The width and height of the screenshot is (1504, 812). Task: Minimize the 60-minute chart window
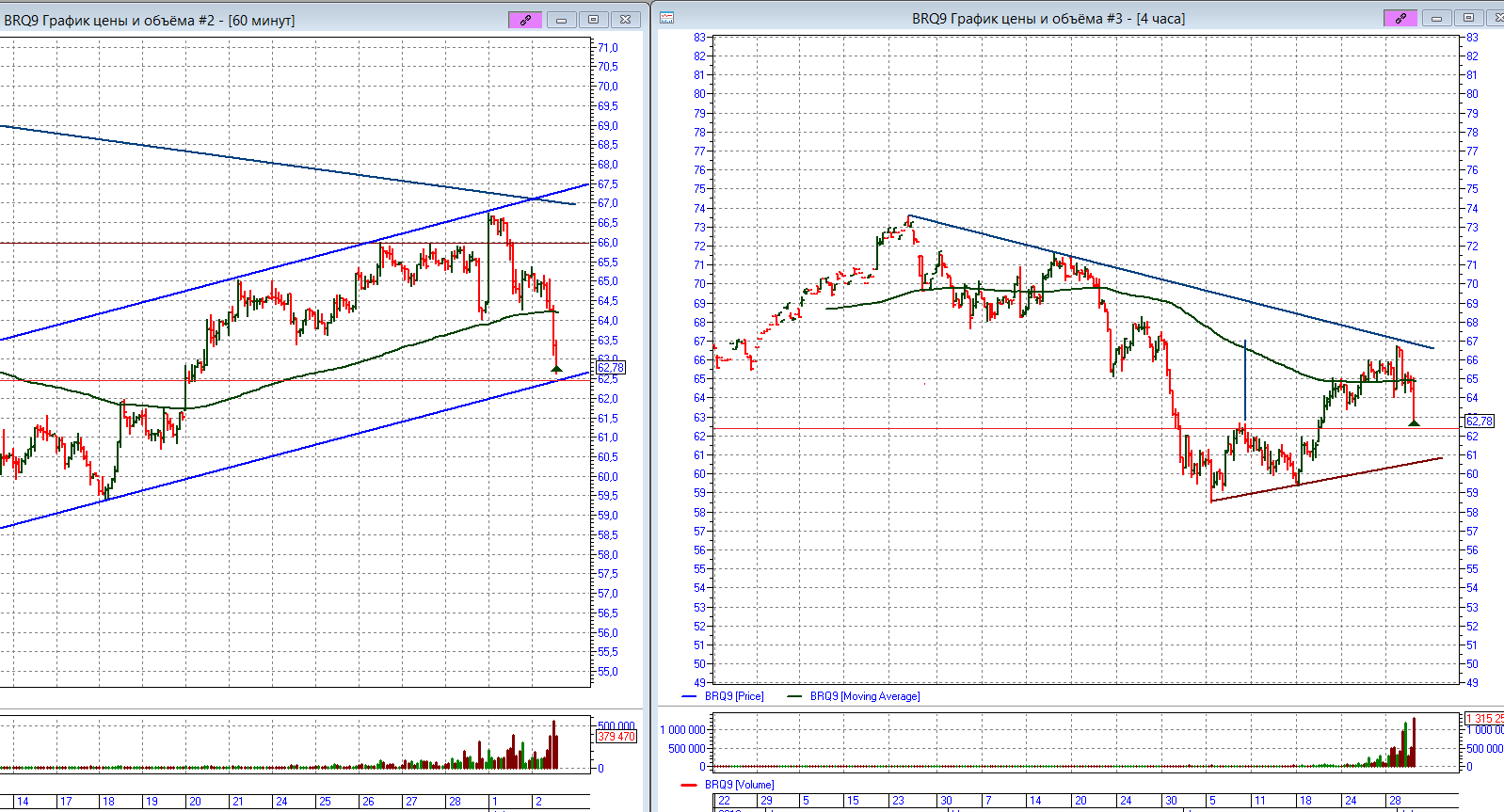[x=561, y=20]
